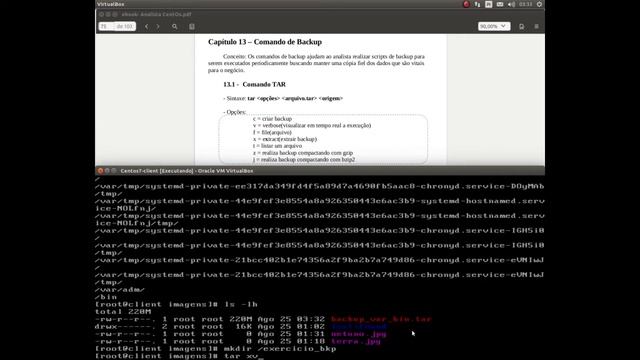Click the bookmark icon in PDF toolbar
Viewport: 640px width, 360px height.
point(522,27)
